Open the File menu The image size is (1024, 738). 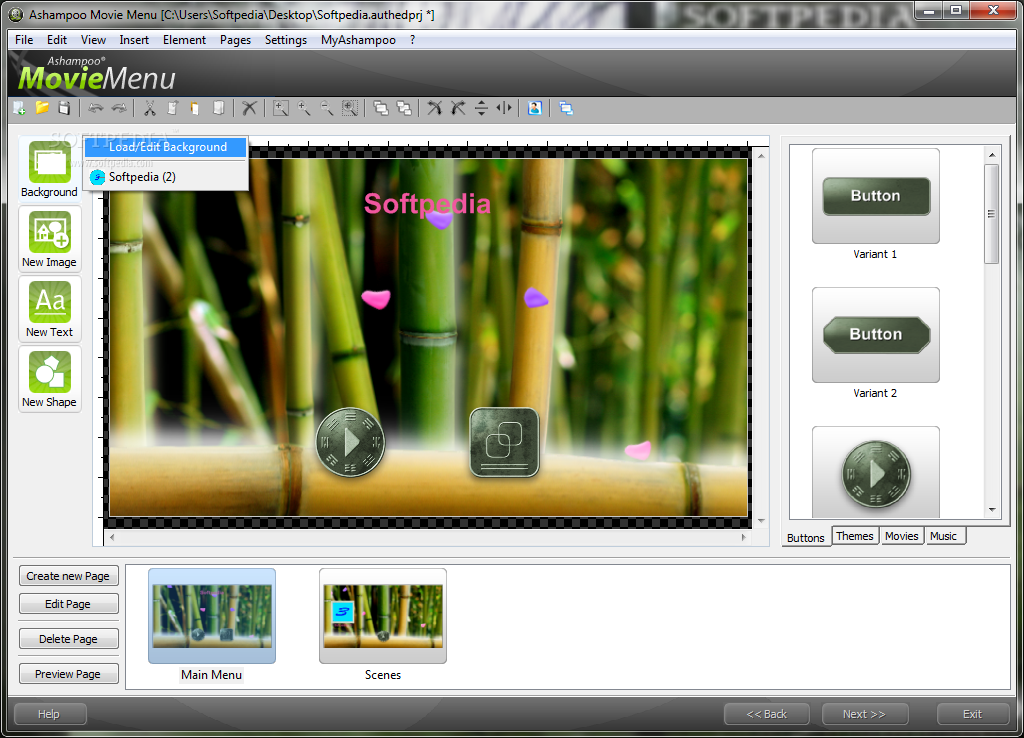24,40
